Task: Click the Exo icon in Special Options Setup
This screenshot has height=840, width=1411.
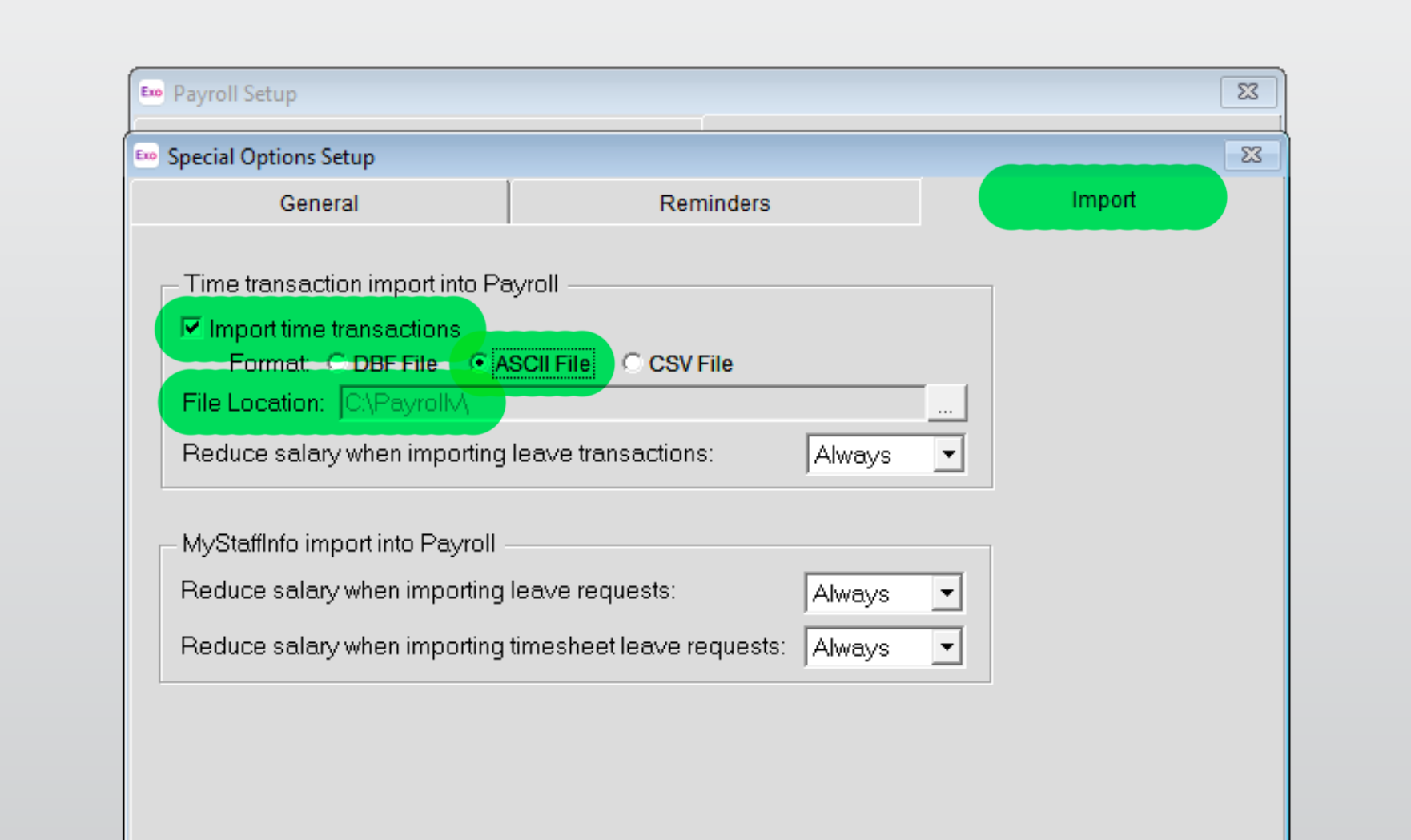Action: (147, 155)
